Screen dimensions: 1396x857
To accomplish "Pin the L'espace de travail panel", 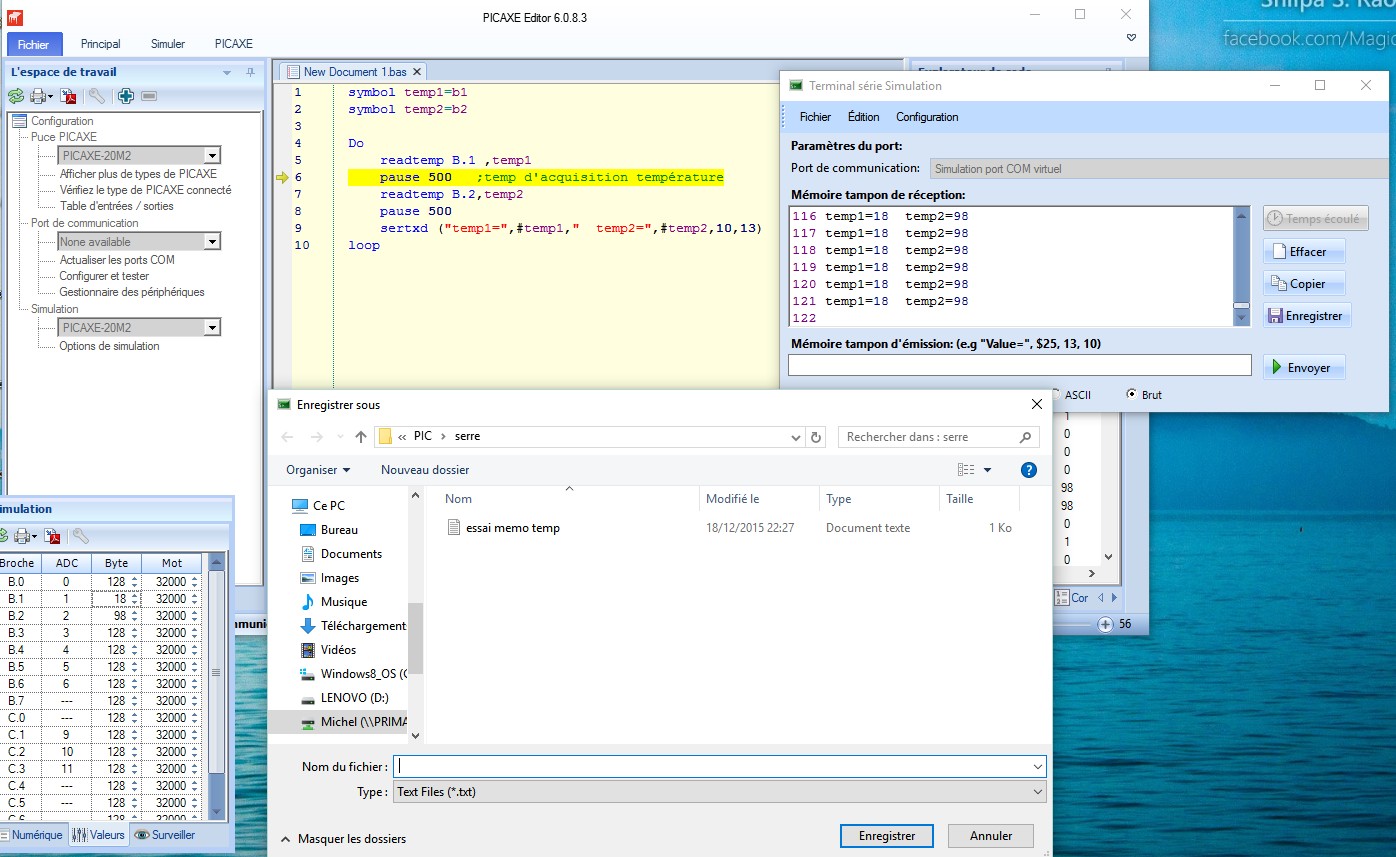I will pos(250,72).
